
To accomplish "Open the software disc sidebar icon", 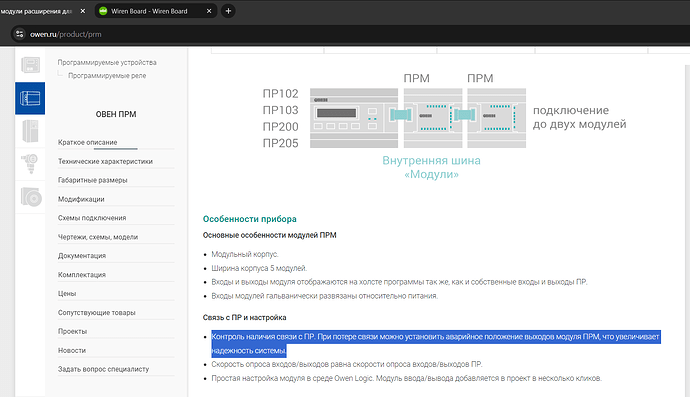I will tap(30, 197).
